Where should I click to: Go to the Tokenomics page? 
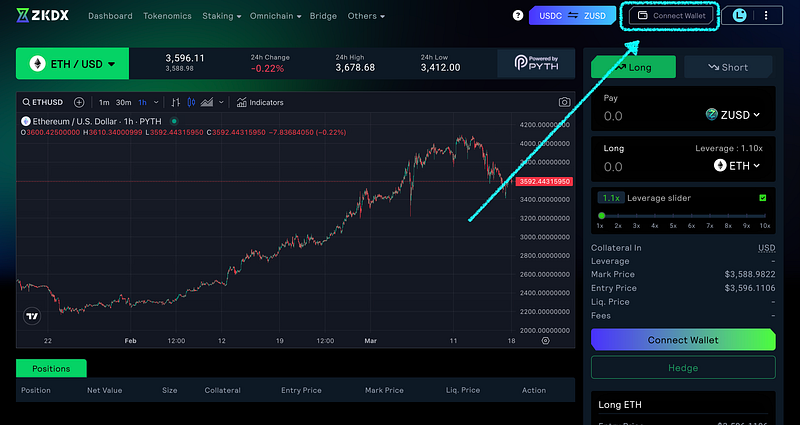coord(167,16)
